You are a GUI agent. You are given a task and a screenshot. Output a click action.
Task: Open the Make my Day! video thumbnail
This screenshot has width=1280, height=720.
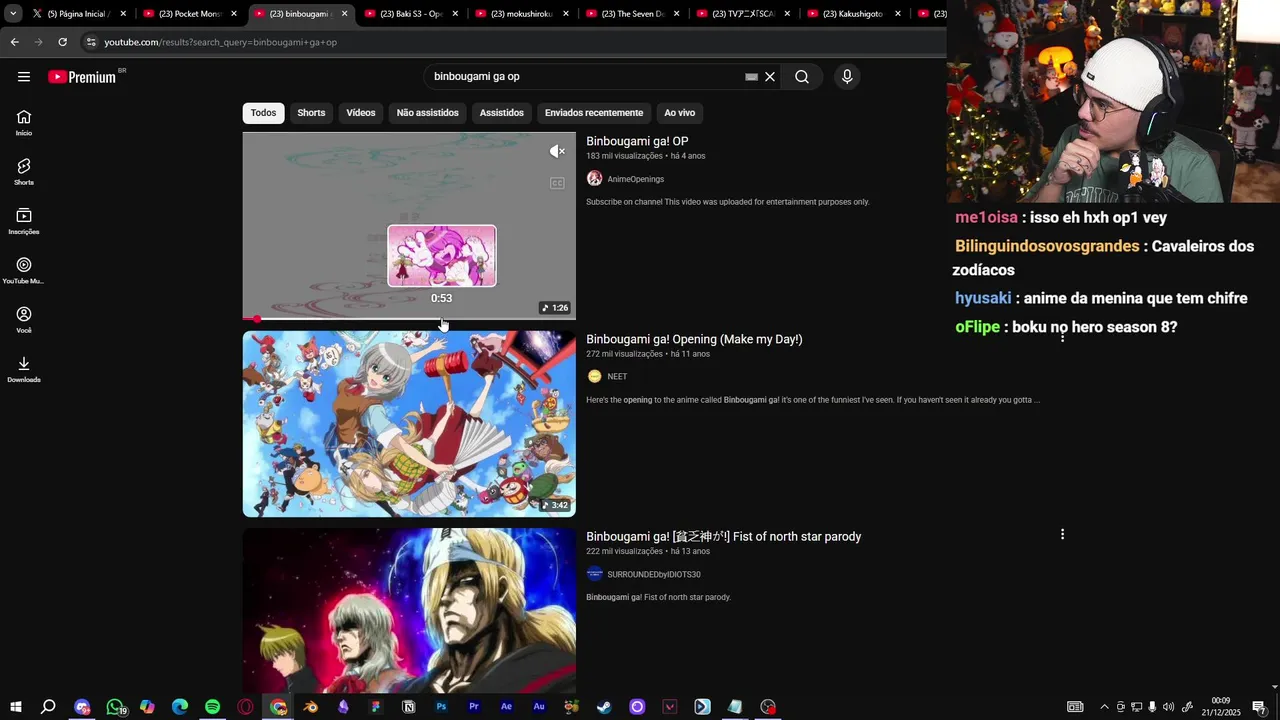pyautogui.click(x=409, y=424)
